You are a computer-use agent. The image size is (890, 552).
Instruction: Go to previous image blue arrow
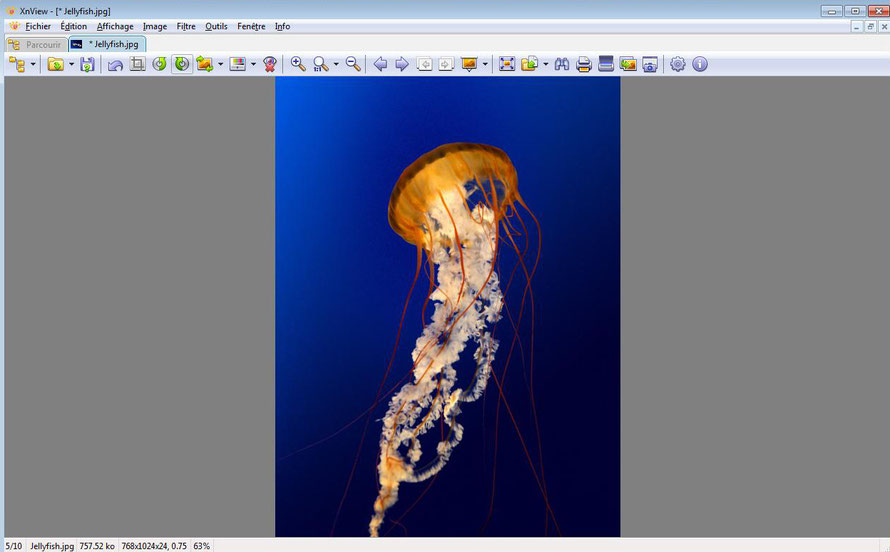380,64
